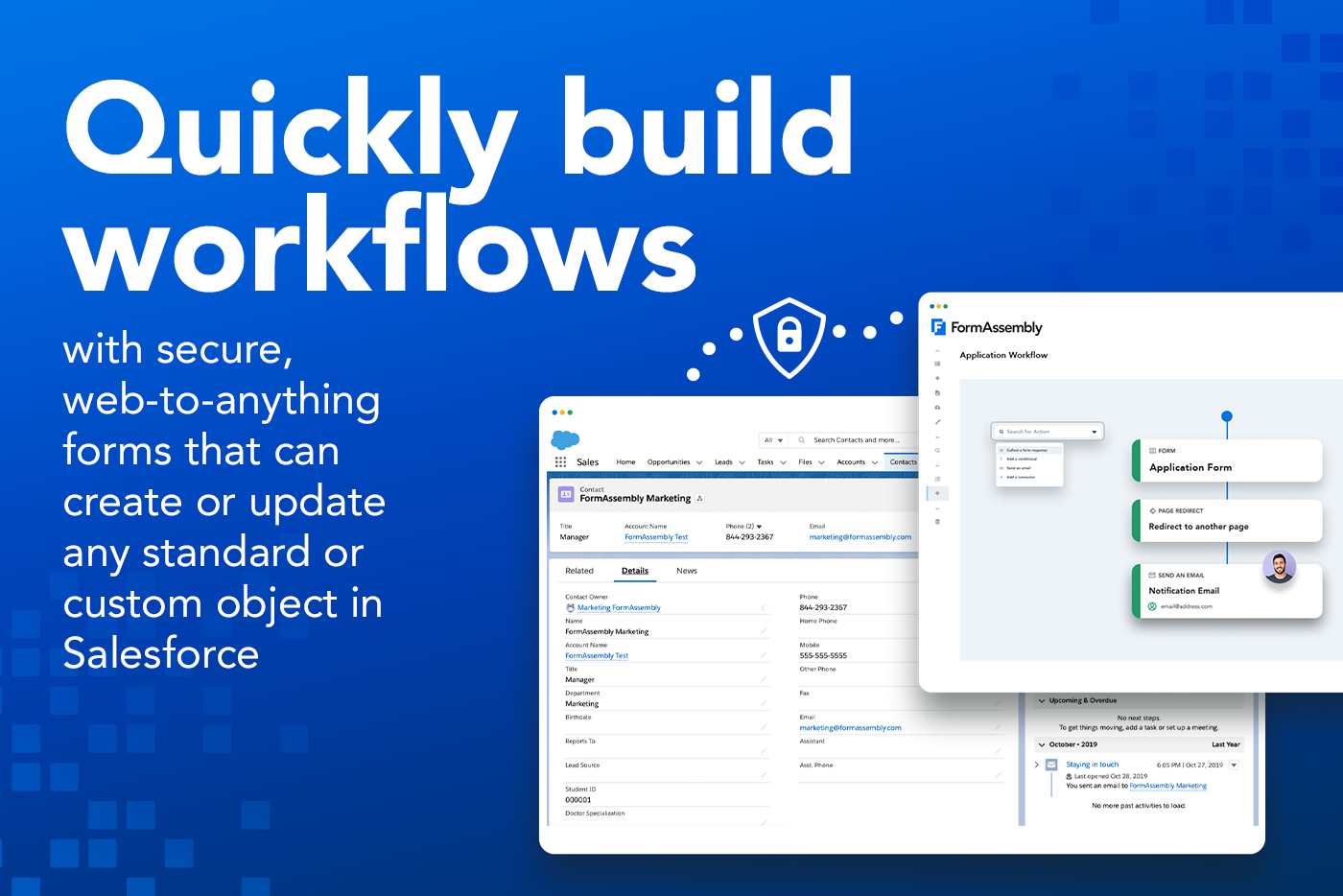Edit the Department field pencil icon
Image resolution: width=1343 pixels, height=896 pixels.
click(x=764, y=703)
